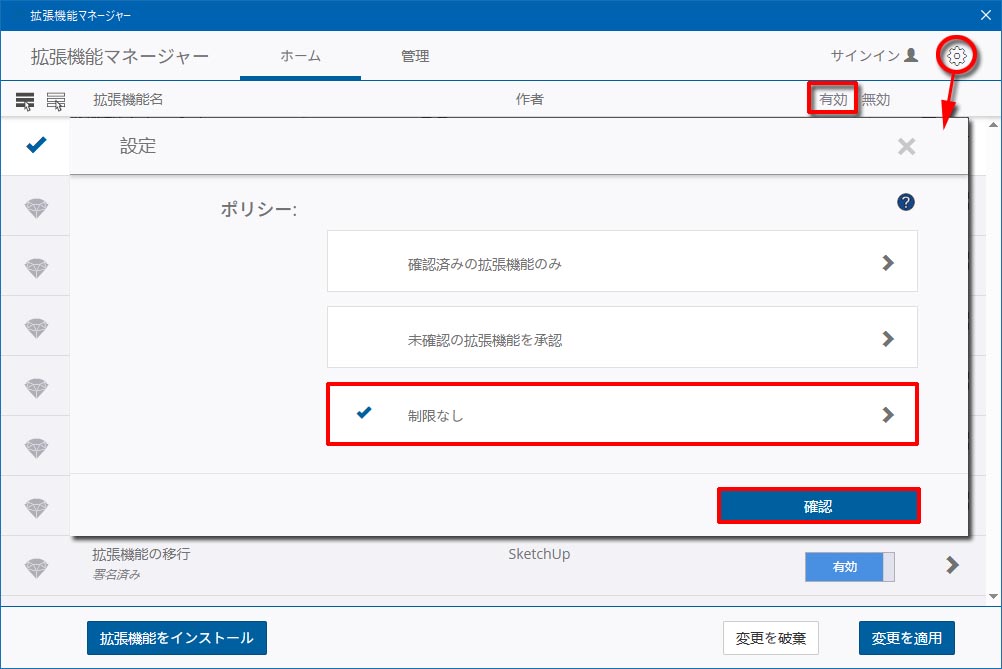1002x669 pixels.
Task: Expand the 確認済みの拡張機能のみ chevron arrow
Action: [887, 263]
